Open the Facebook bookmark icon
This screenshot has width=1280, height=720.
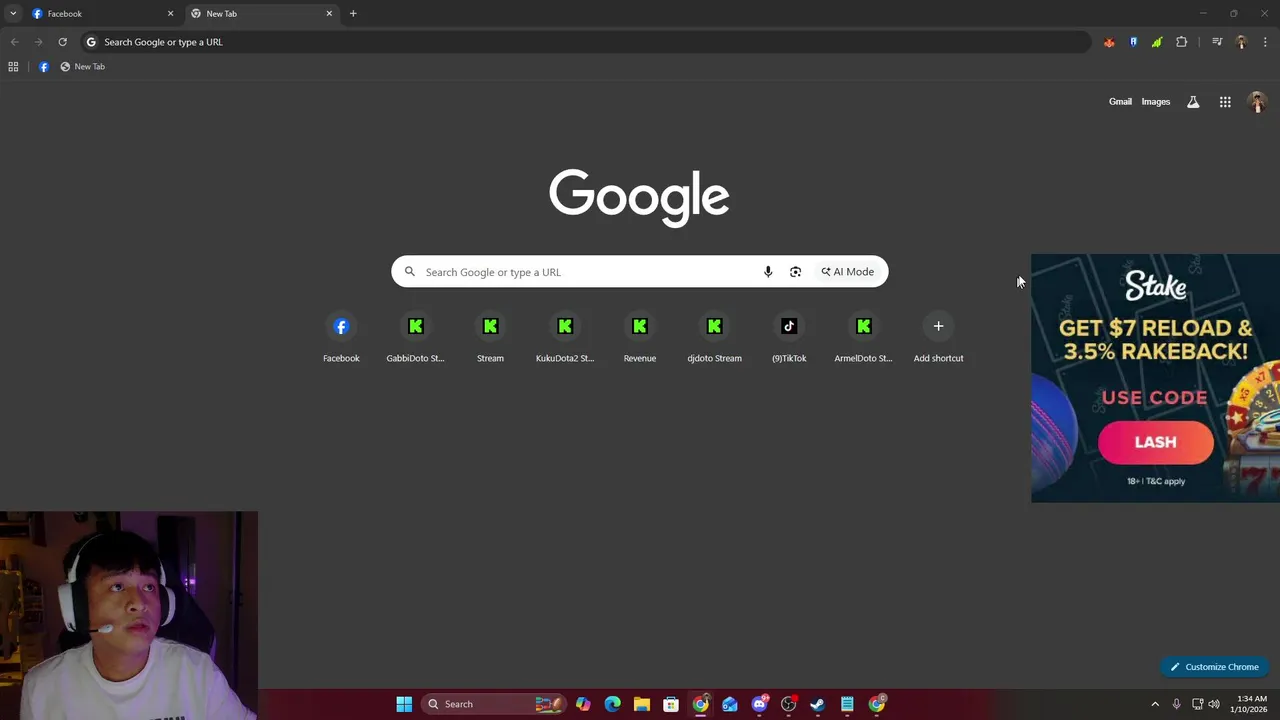tap(44, 67)
